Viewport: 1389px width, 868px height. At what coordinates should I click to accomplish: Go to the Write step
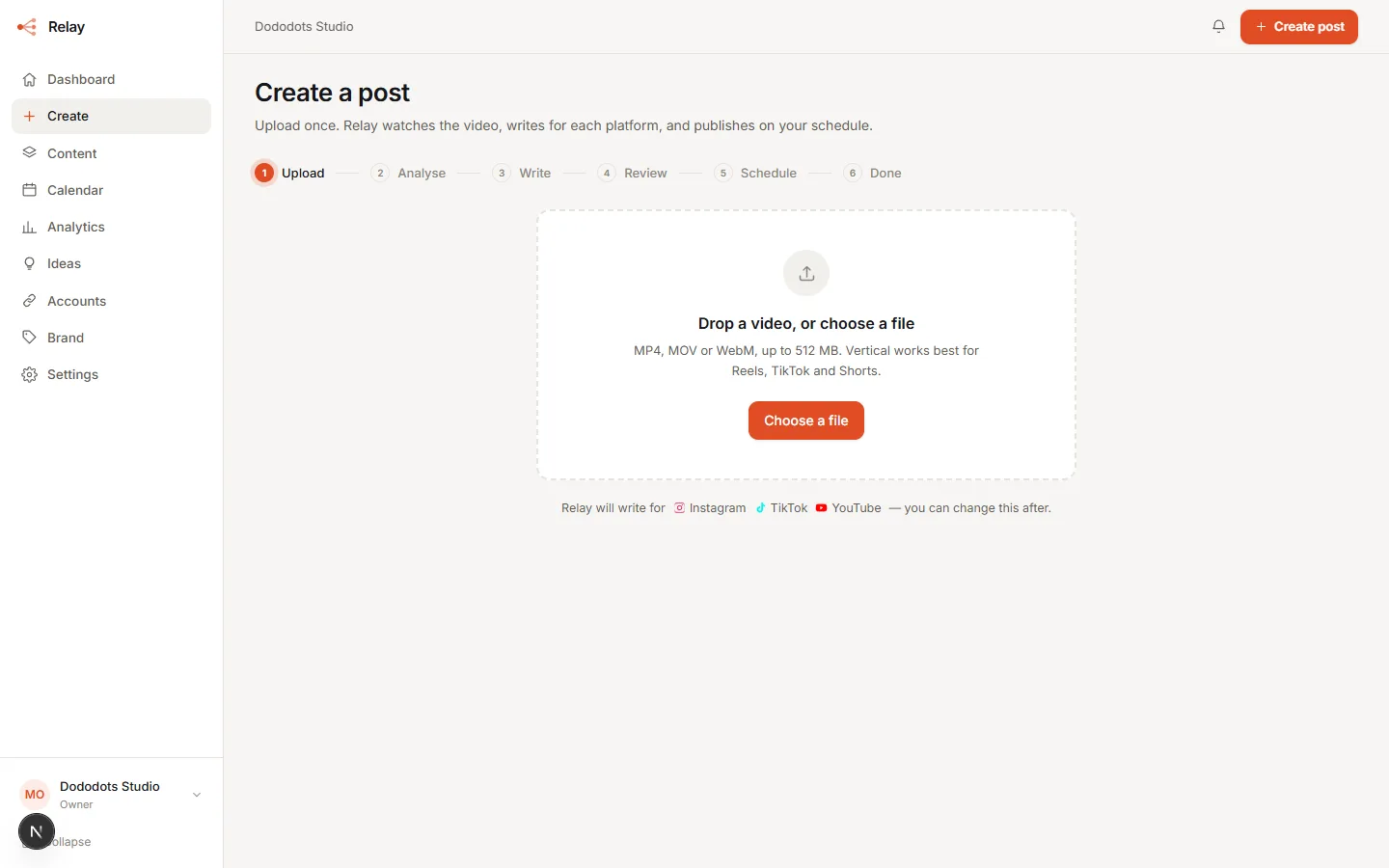(522, 173)
